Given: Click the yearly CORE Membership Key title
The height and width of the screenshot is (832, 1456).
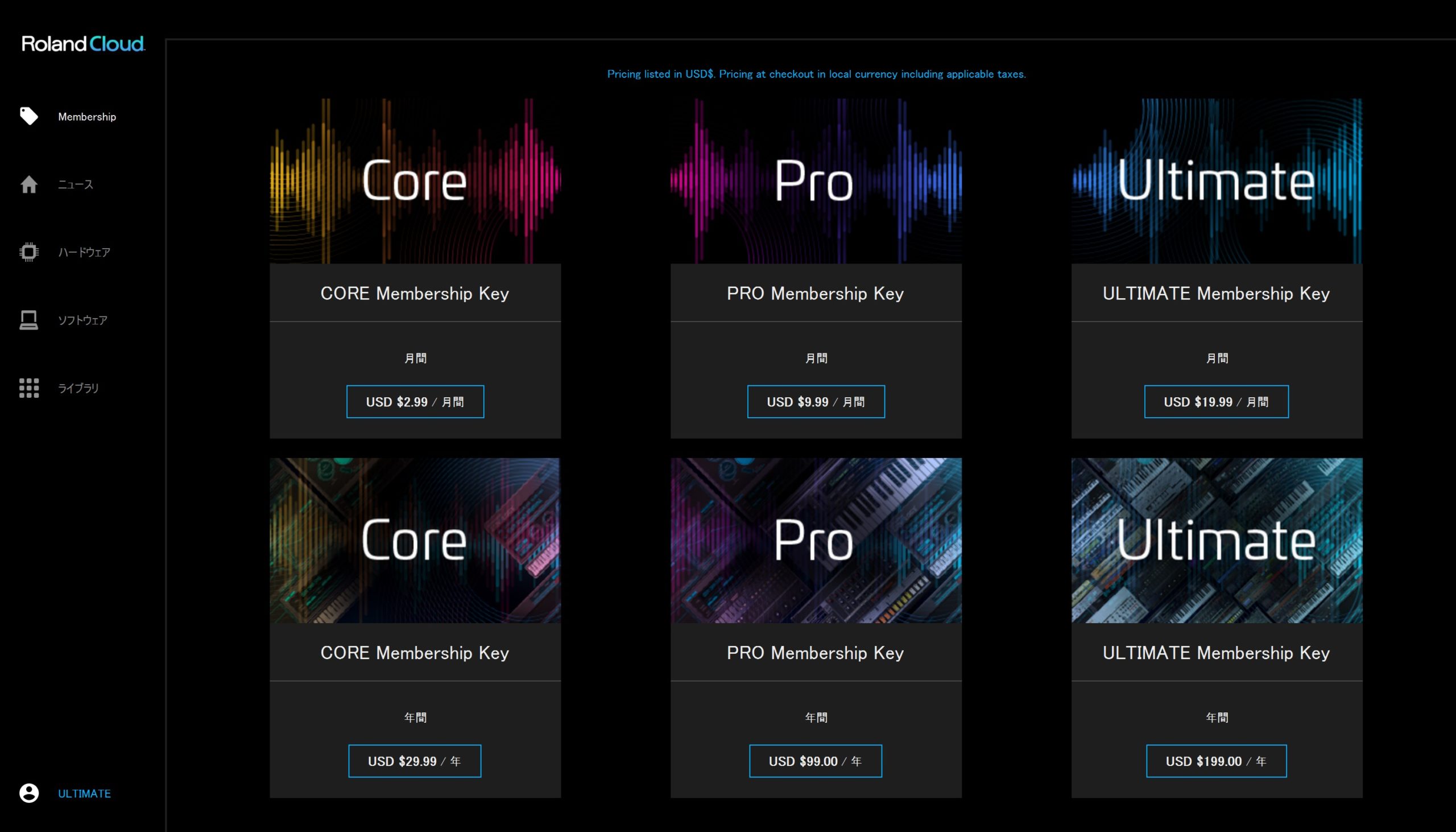Looking at the screenshot, I should tap(415, 653).
